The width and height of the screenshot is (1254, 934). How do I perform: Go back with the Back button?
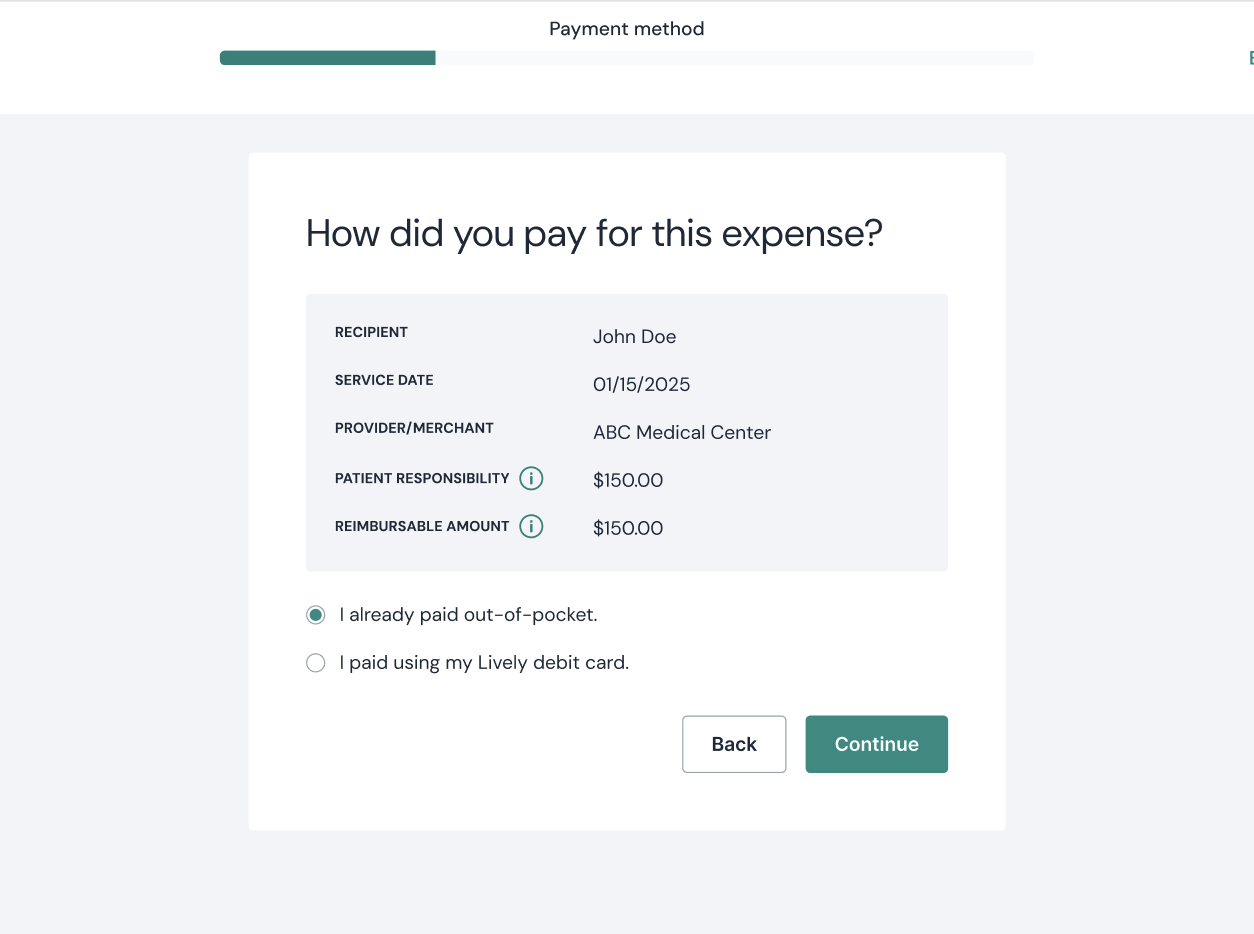734,744
